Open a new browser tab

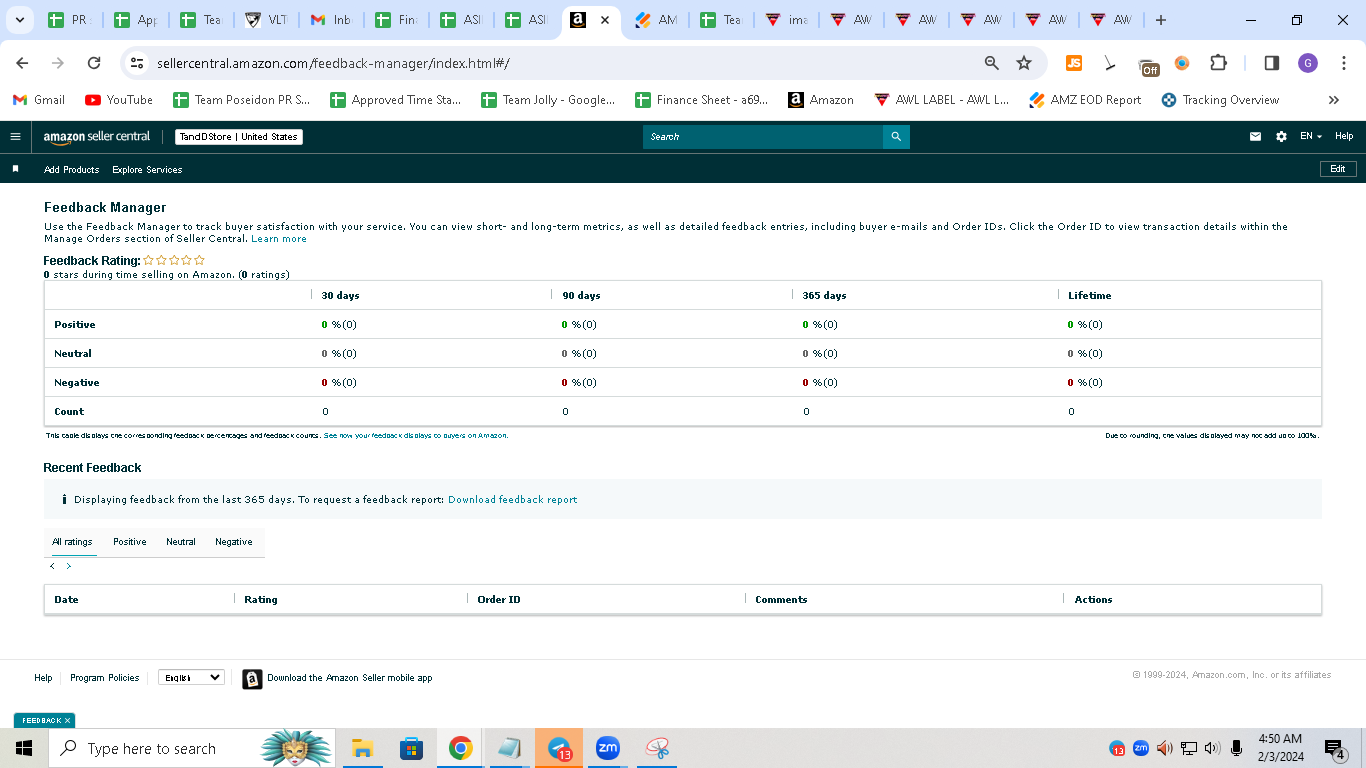click(1160, 20)
